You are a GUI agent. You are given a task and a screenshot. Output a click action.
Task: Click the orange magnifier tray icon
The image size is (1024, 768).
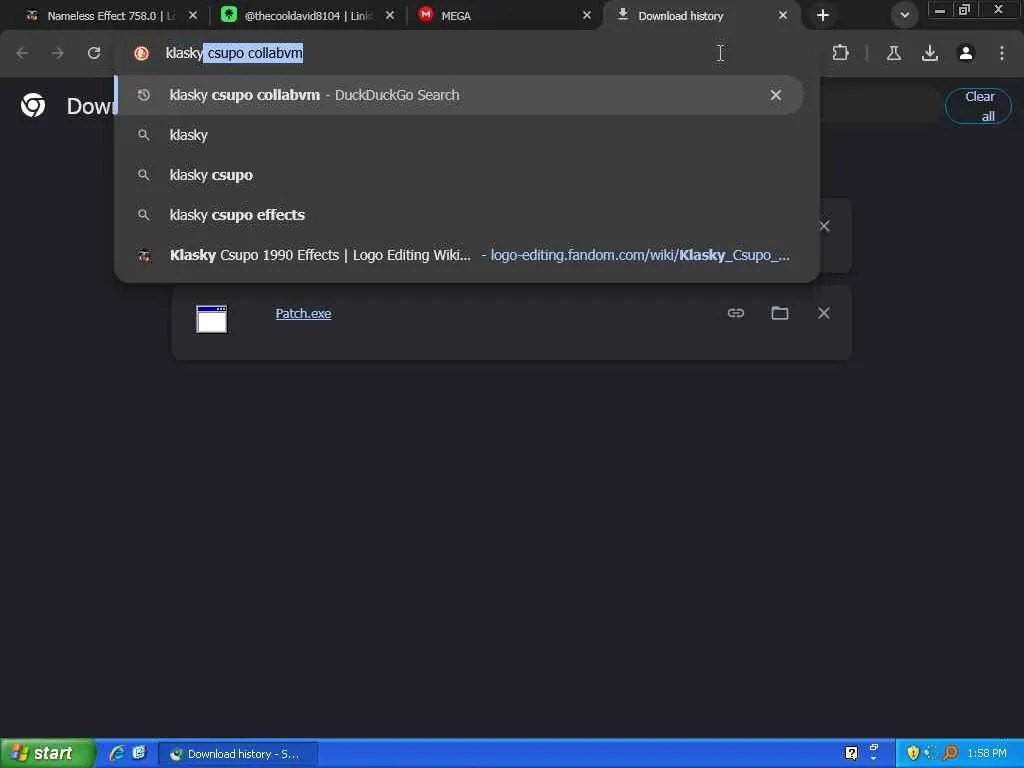950,754
